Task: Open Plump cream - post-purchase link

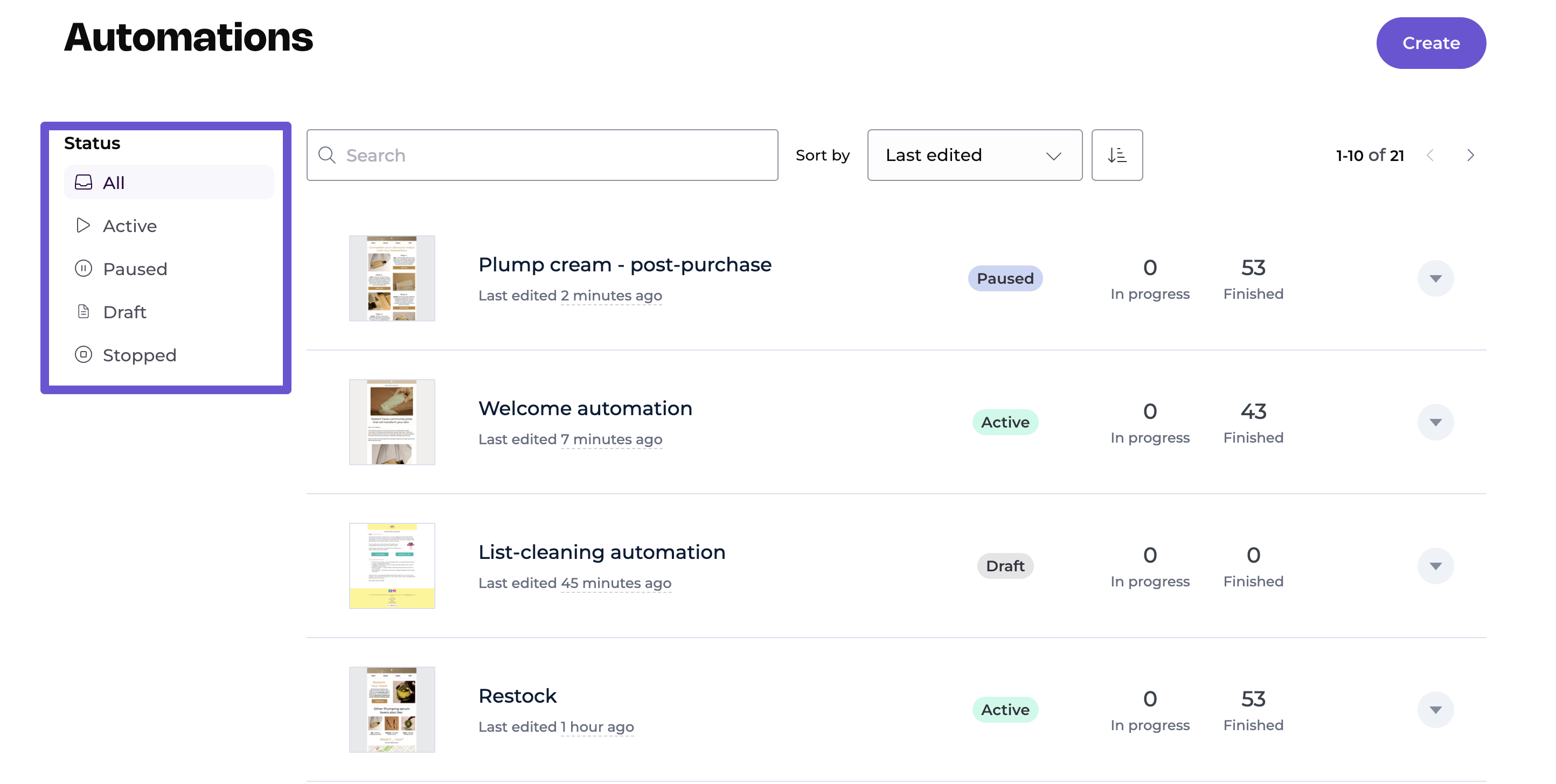Action: click(x=624, y=264)
